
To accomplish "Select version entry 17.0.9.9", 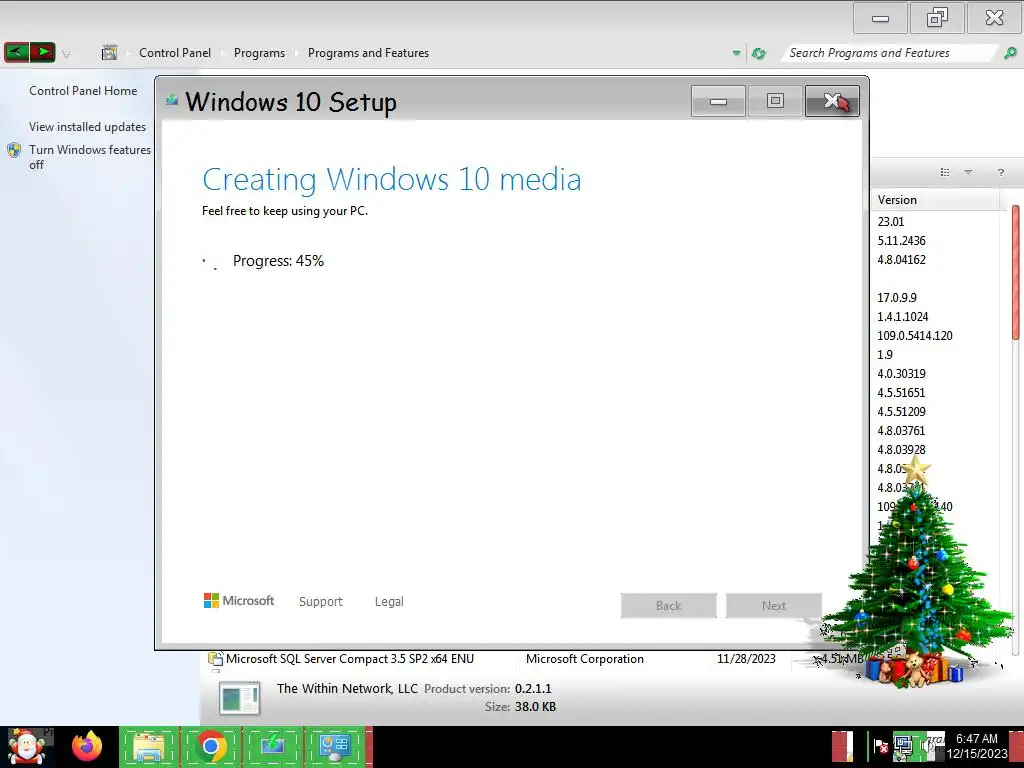I will pyautogui.click(x=897, y=297).
